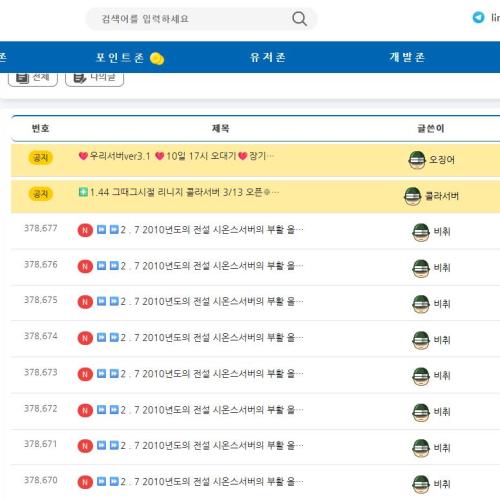Click 콜라서버 soldier avatar icon

(x=413, y=196)
